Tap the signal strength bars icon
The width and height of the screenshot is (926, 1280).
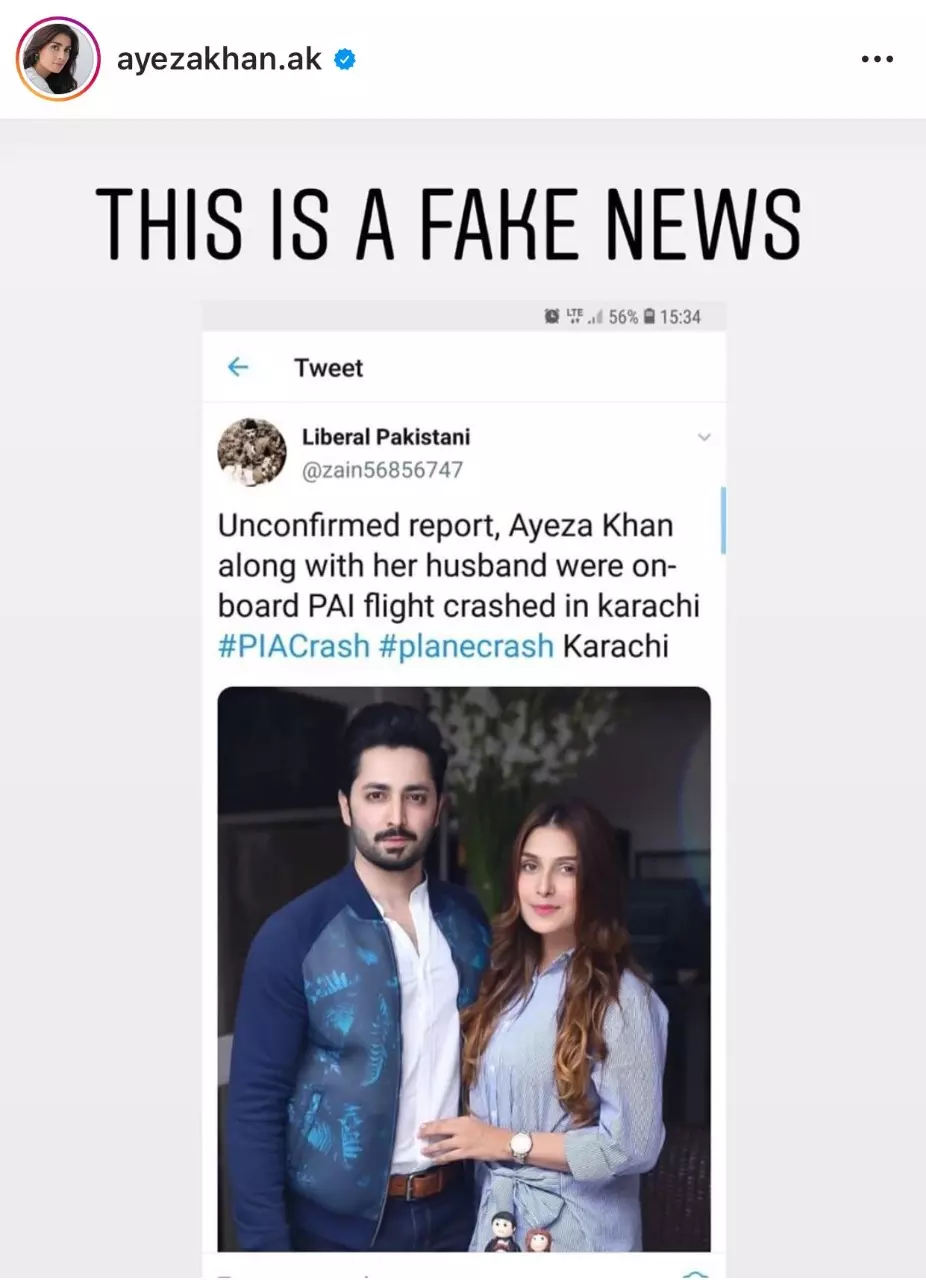click(595, 317)
